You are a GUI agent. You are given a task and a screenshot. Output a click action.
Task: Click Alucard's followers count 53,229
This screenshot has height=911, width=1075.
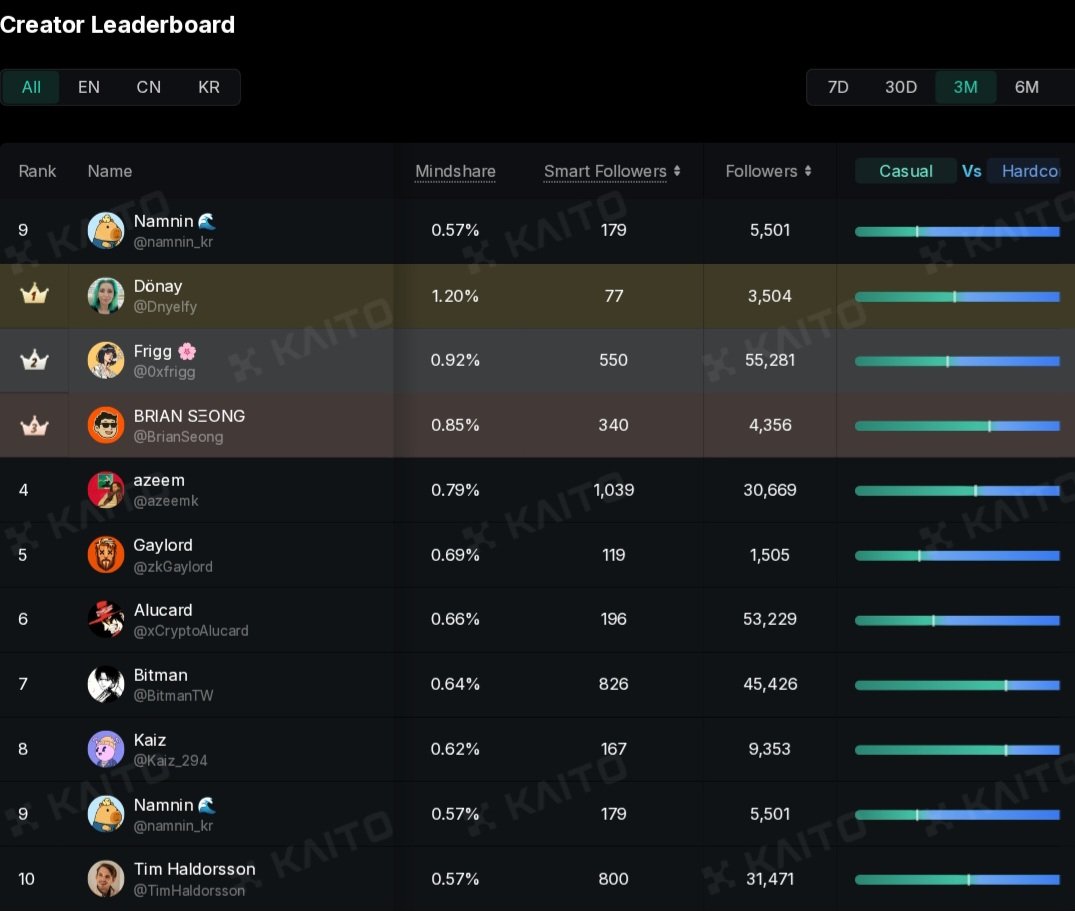click(770, 619)
